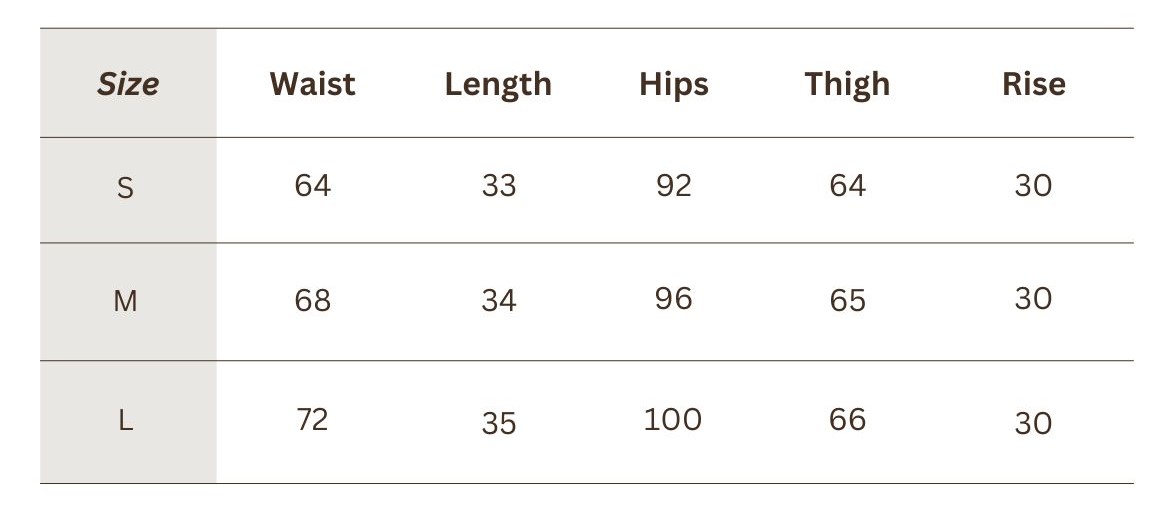Screen dimensions: 1172x521
Task: Select the length value 35 for size L
Action: (x=498, y=423)
